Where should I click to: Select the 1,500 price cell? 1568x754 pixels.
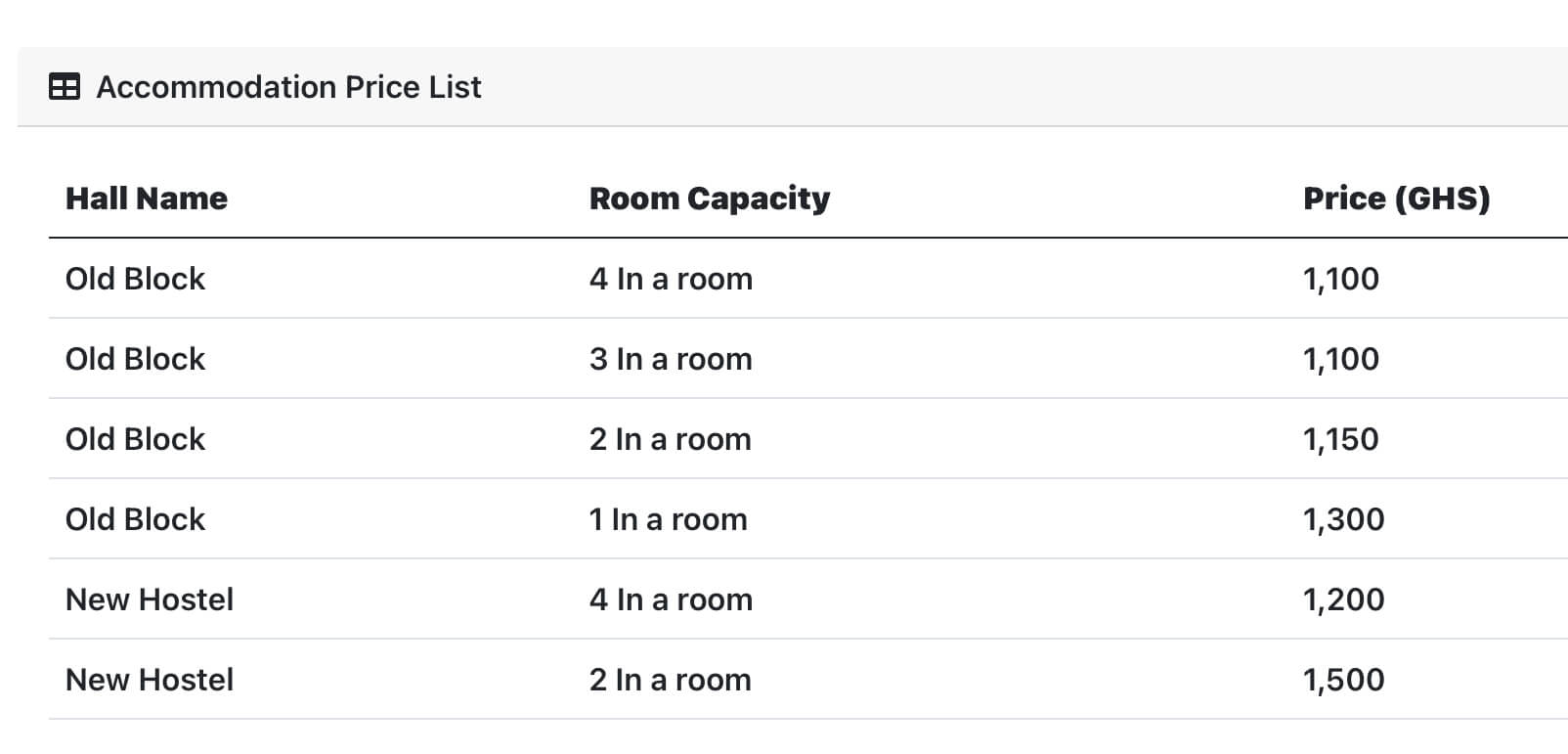point(1344,680)
